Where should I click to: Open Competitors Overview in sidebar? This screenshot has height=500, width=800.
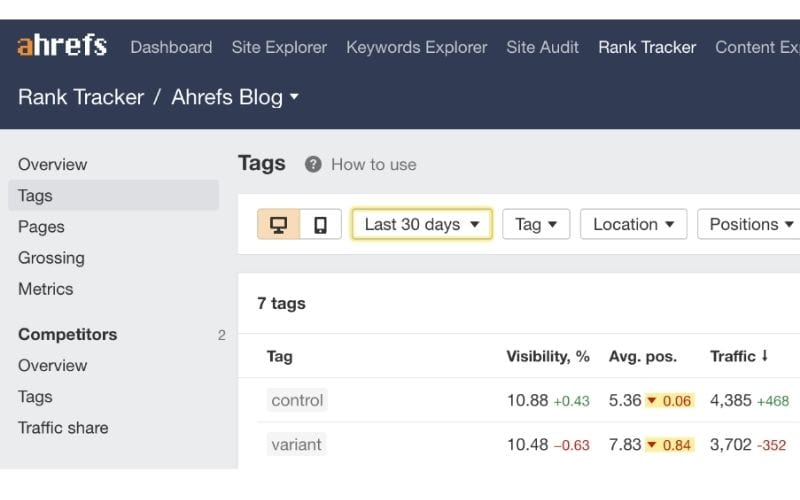(x=53, y=365)
